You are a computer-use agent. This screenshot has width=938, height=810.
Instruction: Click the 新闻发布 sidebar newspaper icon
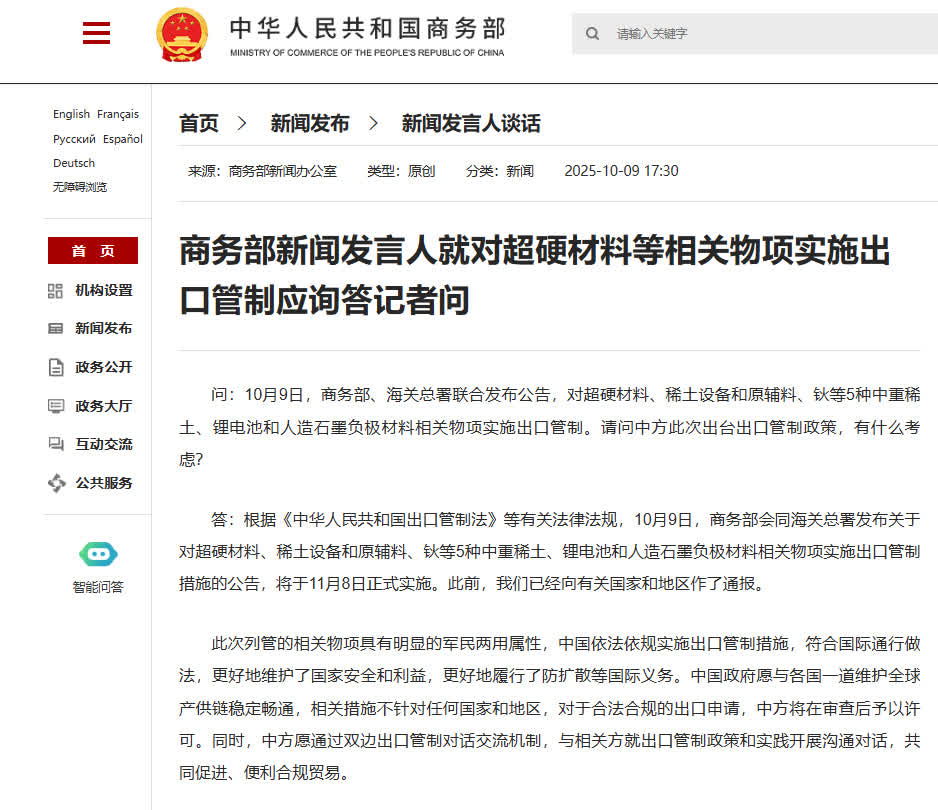[x=56, y=329]
